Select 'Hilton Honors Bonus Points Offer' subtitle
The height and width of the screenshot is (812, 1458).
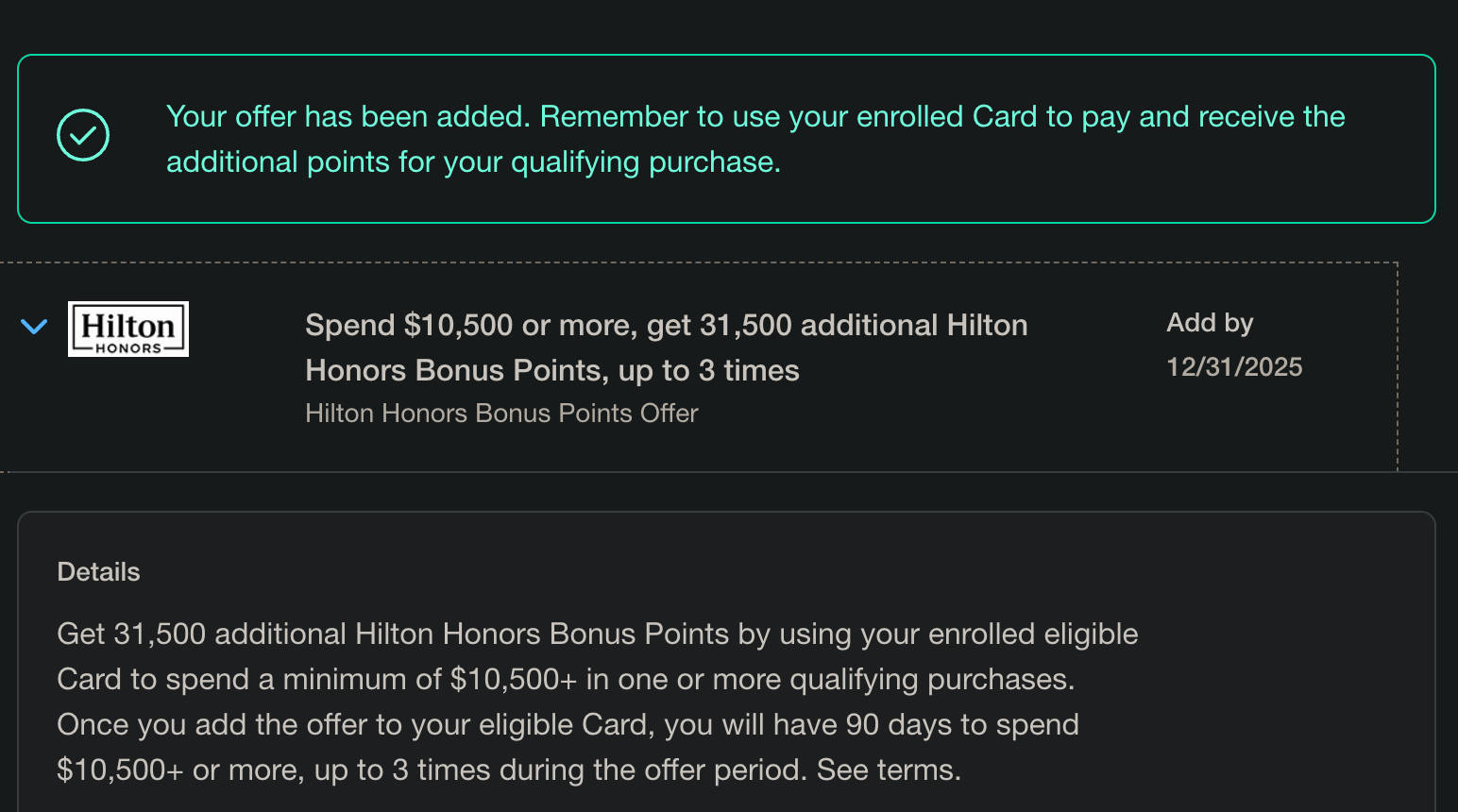[501, 414]
